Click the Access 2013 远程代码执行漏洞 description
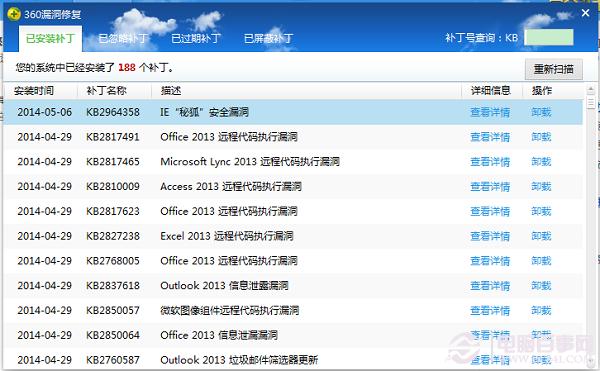This screenshot has width=600, height=371. pos(231,187)
